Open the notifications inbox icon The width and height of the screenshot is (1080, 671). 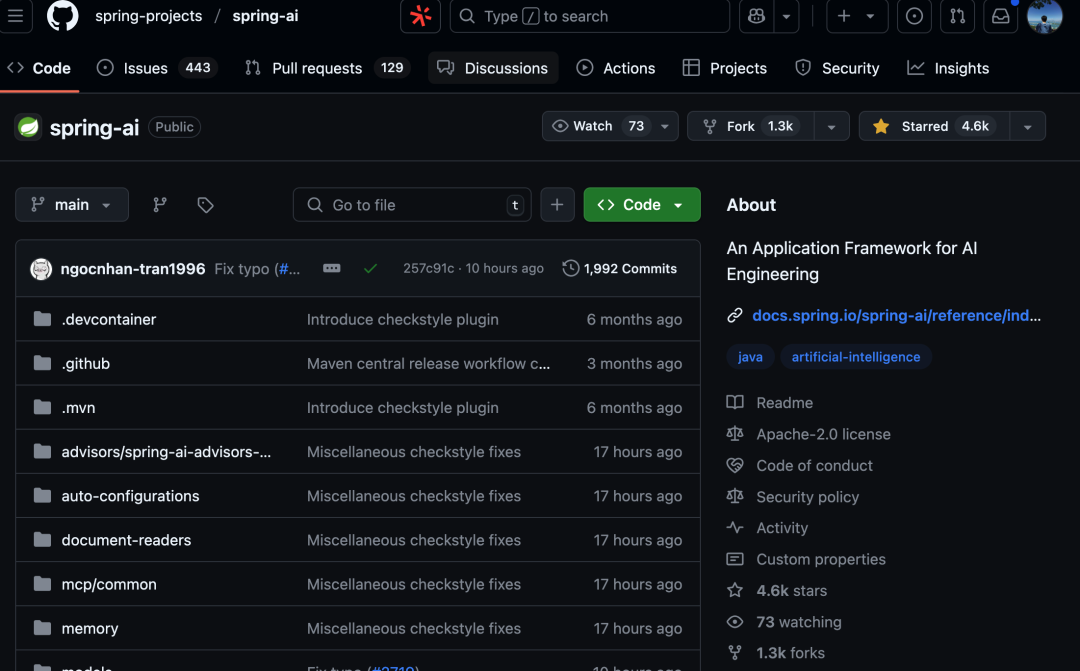point(1000,16)
